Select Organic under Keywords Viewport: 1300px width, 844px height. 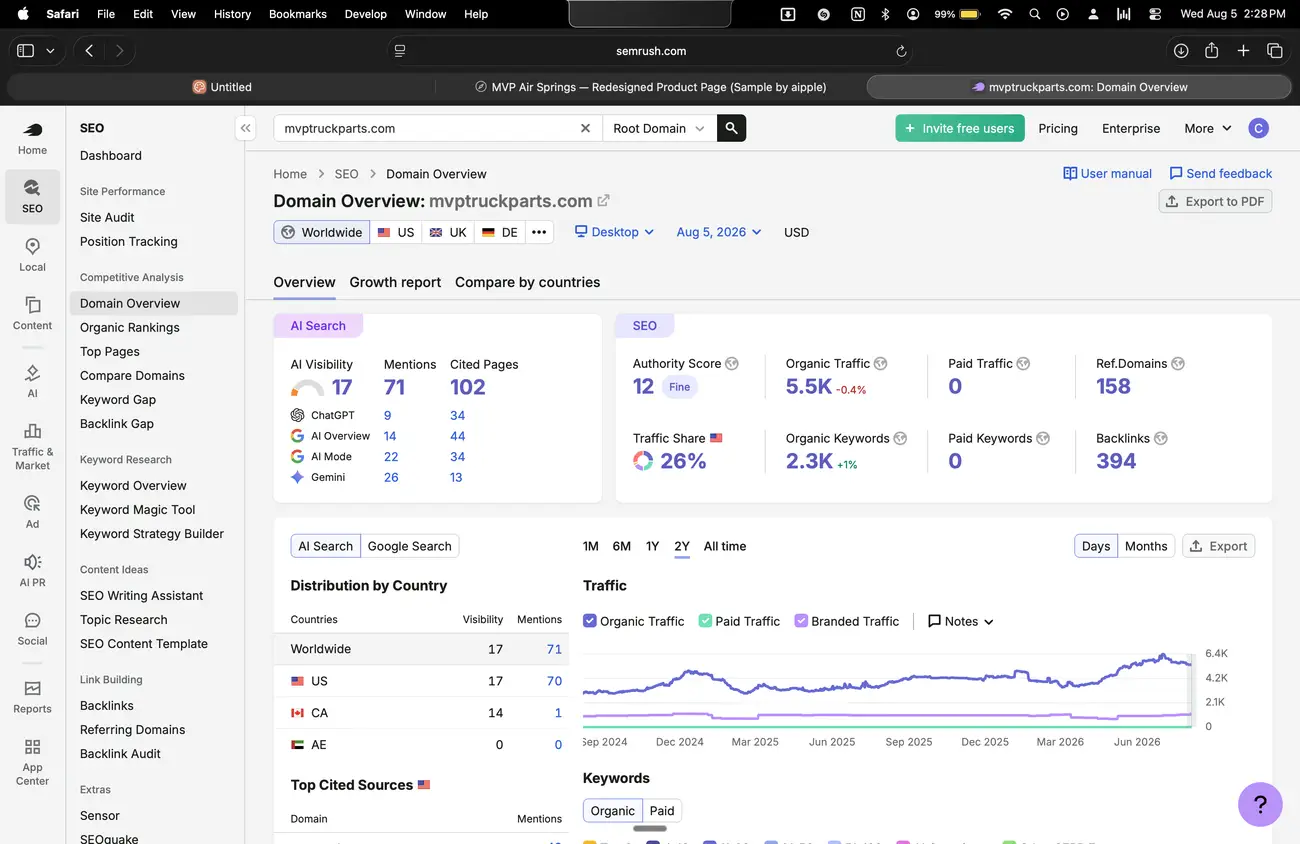(613, 811)
